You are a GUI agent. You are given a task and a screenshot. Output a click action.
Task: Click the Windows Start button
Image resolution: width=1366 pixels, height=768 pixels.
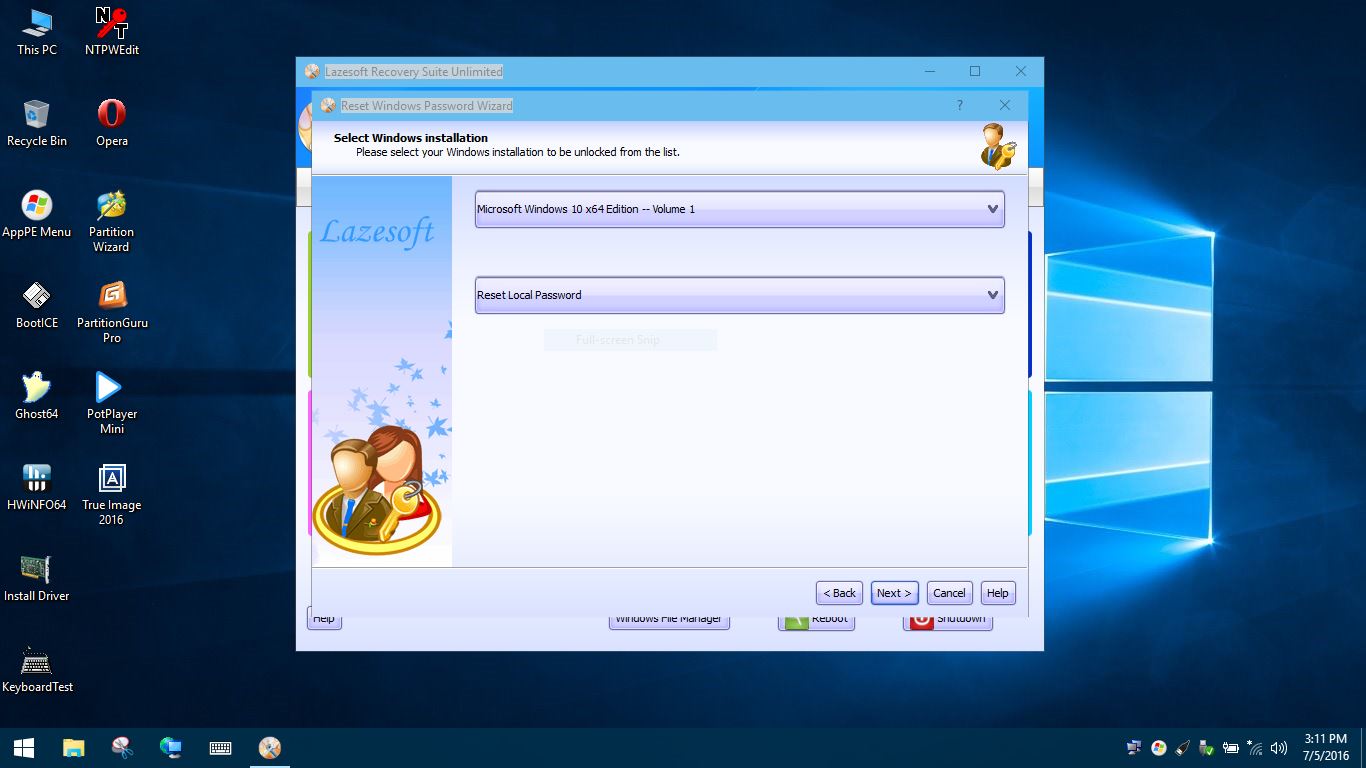pyautogui.click(x=24, y=747)
